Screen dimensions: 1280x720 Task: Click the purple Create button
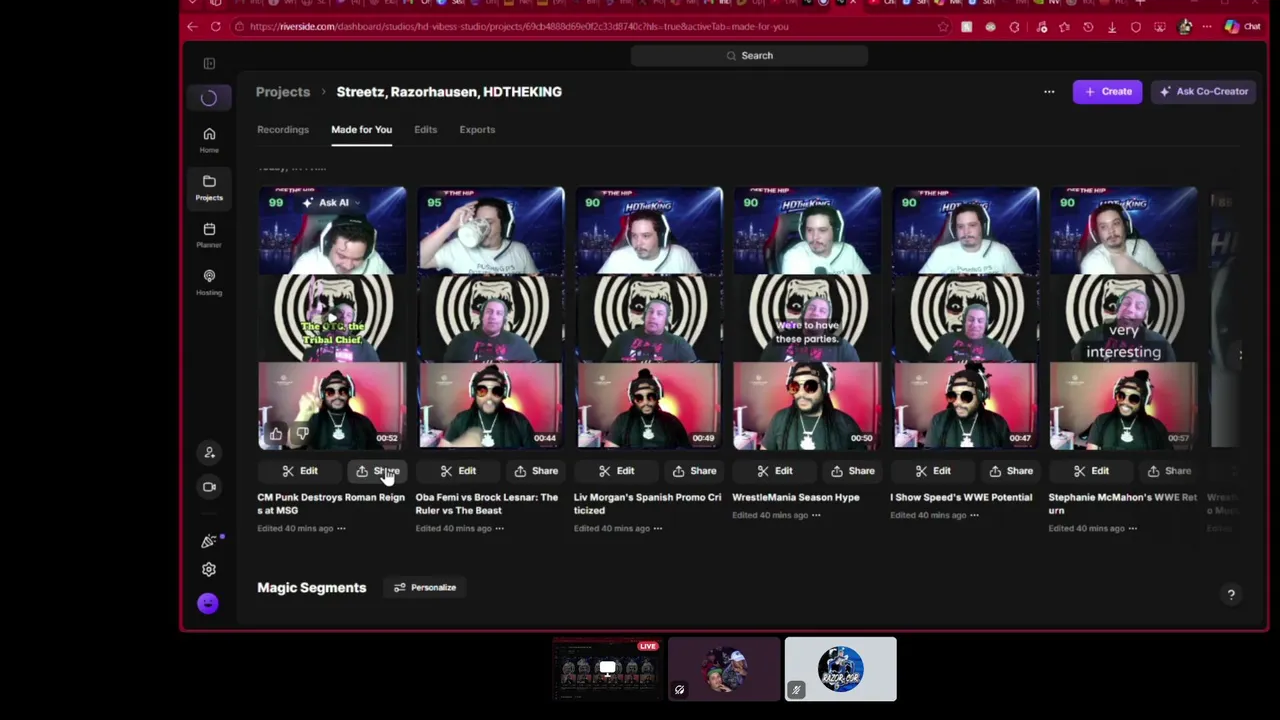1108,92
